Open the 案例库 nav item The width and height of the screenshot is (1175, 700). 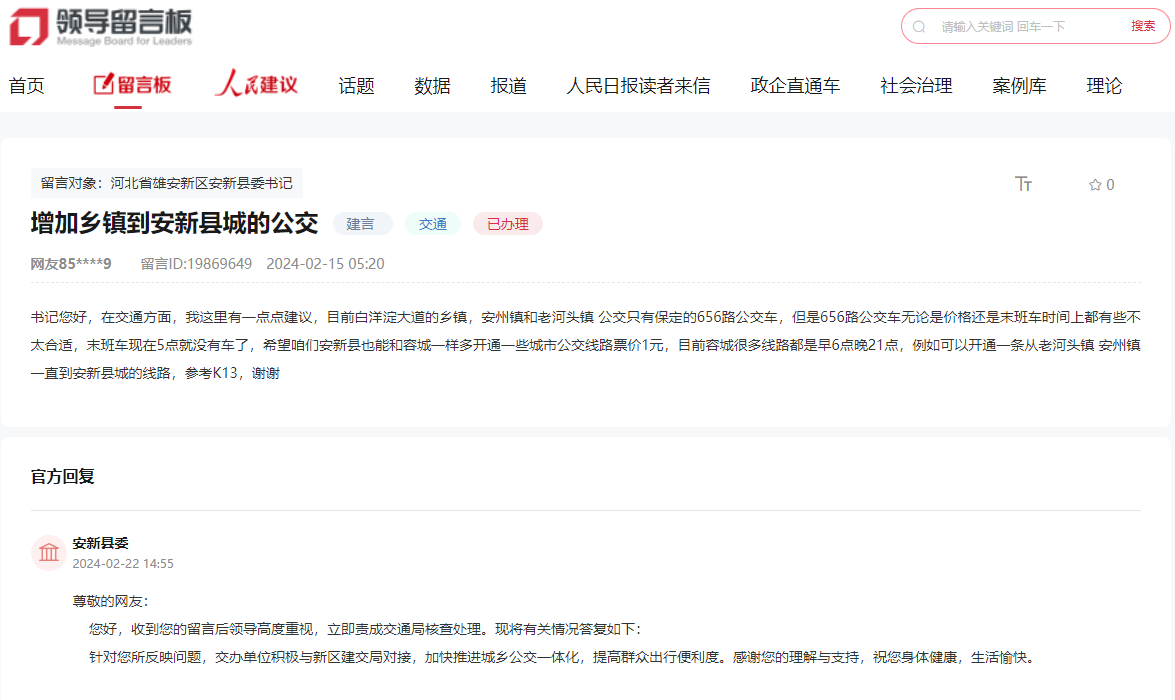[1019, 86]
